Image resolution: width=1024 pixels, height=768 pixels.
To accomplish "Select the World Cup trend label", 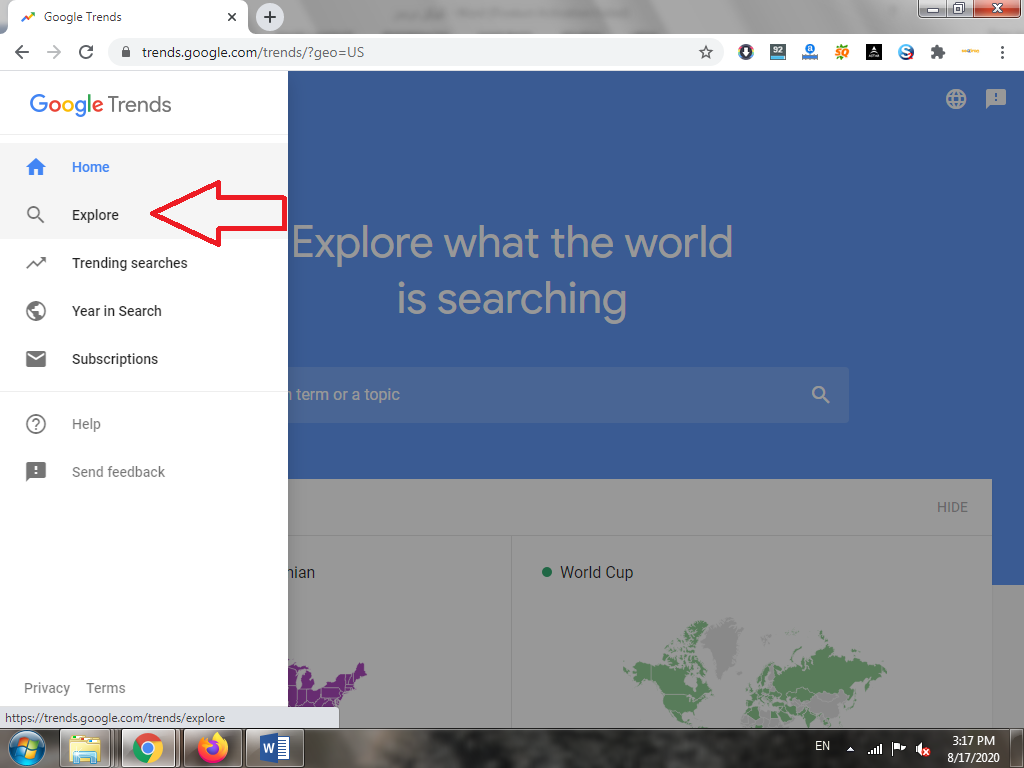I will [597, 572].
